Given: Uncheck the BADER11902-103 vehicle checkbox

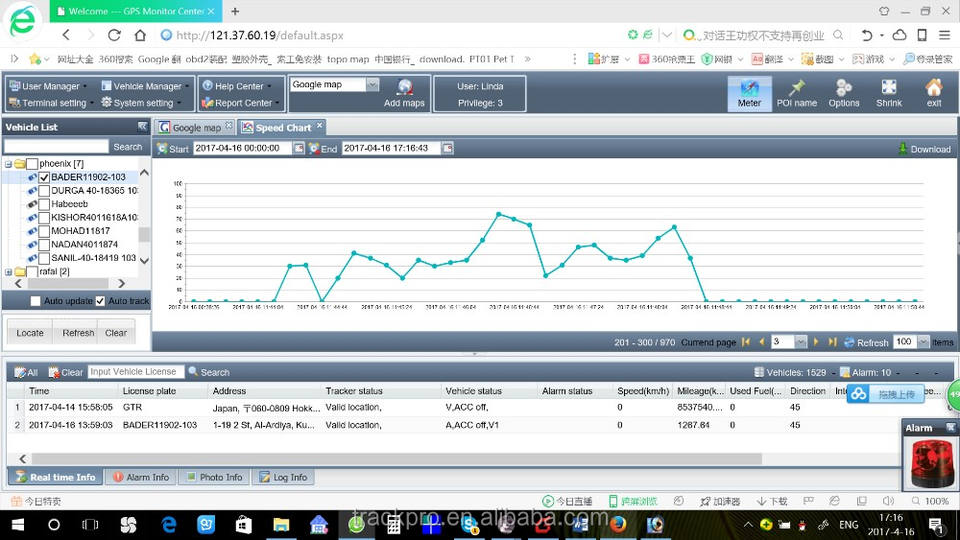Looking at the screenshot, I should tap(44, 177).
